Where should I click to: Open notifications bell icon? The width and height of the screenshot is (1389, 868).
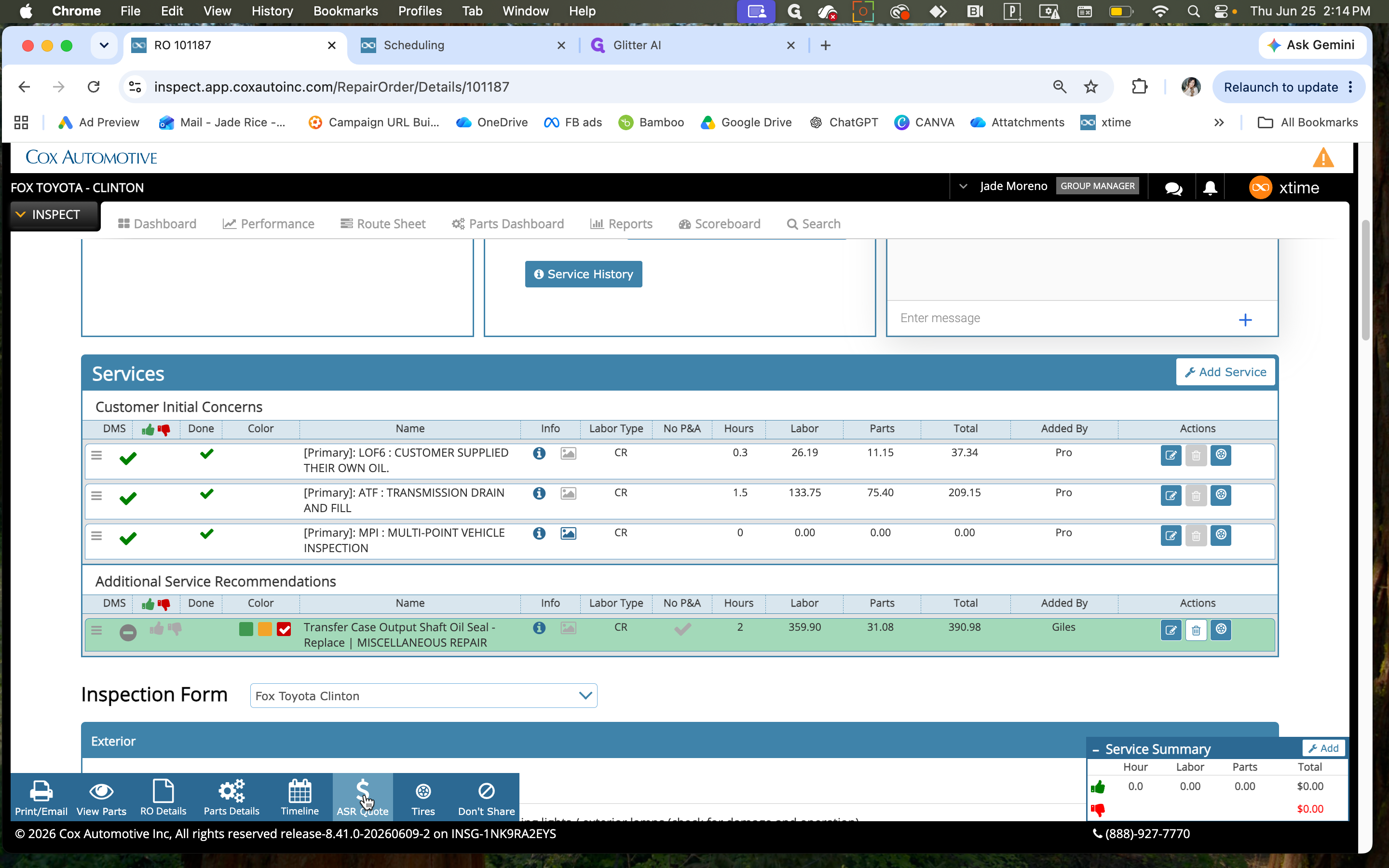click(1210, 188)
